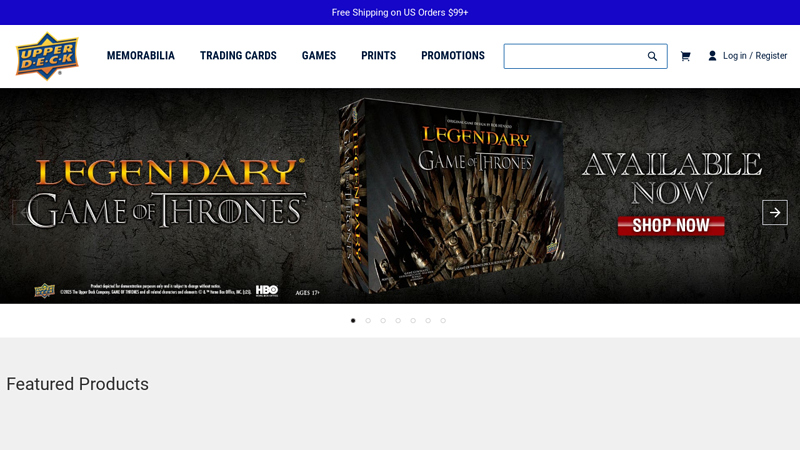Click the user account icon
Screen dimensions: 800x450
(712, 56)
